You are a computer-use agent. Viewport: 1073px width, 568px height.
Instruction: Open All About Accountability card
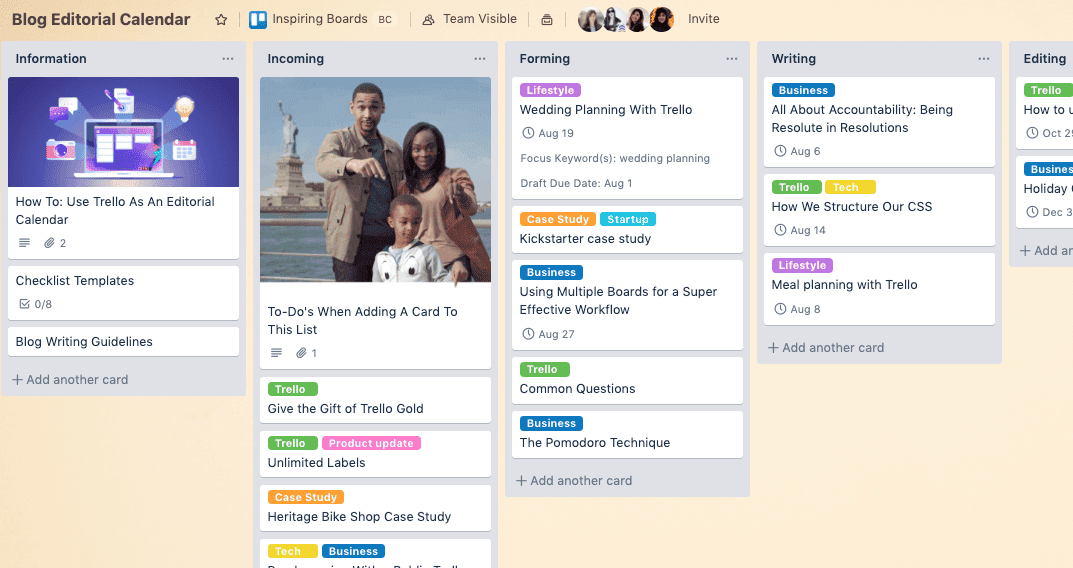(x=879, y=122)
